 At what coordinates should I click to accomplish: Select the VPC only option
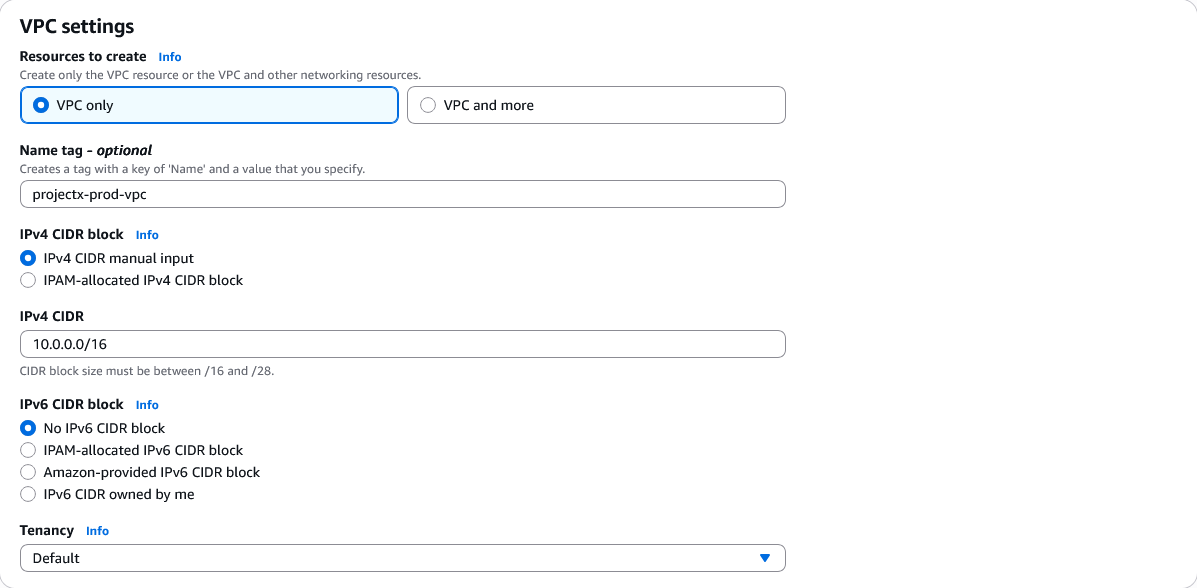click(41, 105)
